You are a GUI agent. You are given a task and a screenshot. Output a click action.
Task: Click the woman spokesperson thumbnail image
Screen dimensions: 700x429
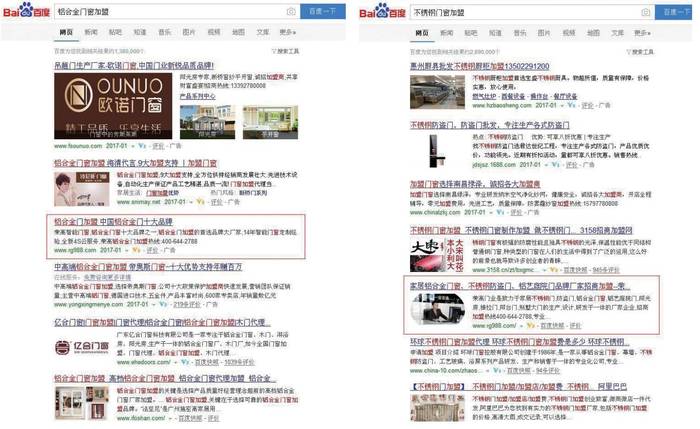pos(82,189)
